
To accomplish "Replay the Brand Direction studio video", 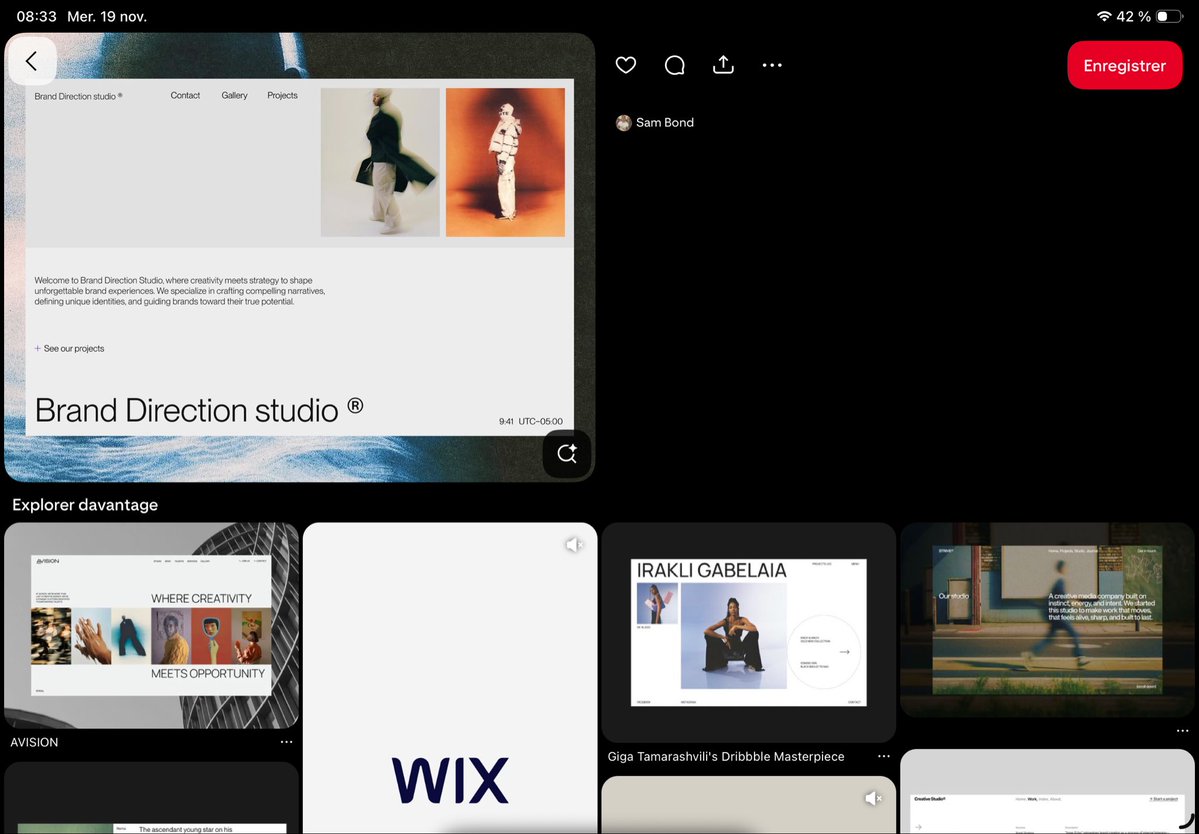I will click(567, 453).
